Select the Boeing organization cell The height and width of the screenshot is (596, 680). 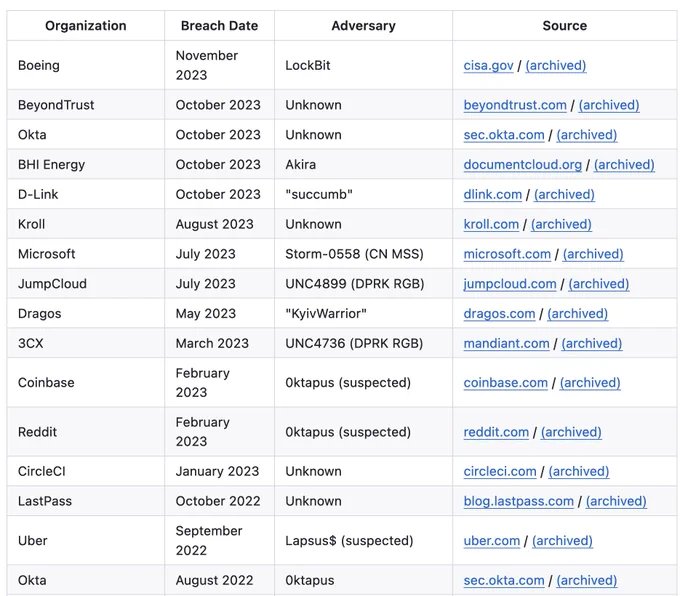(86, 65)
